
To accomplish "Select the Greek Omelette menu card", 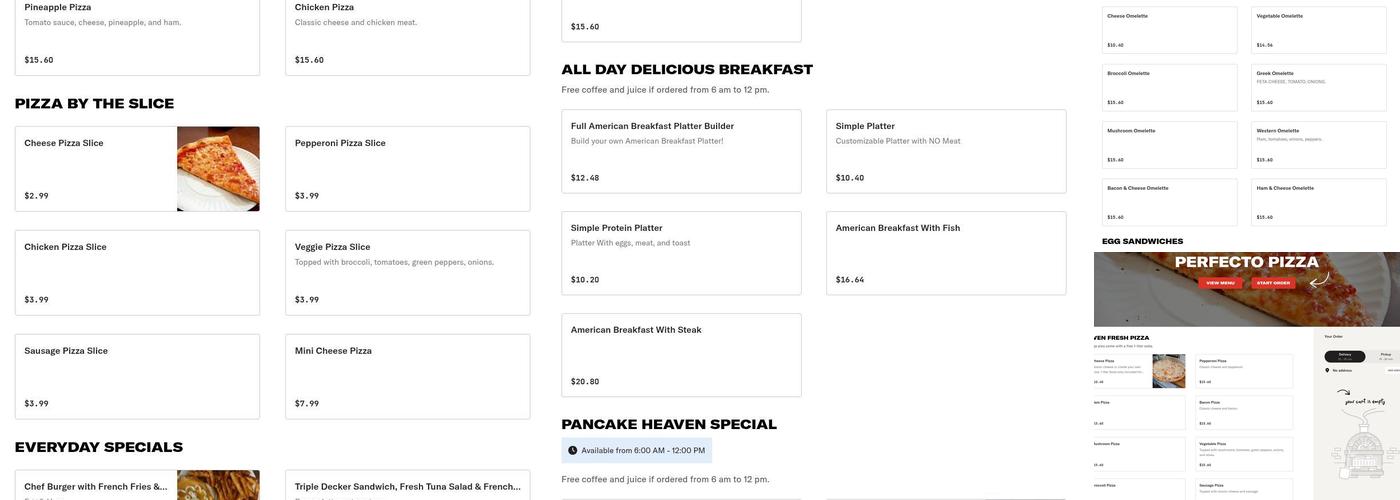I will (x=1320, y=87).
